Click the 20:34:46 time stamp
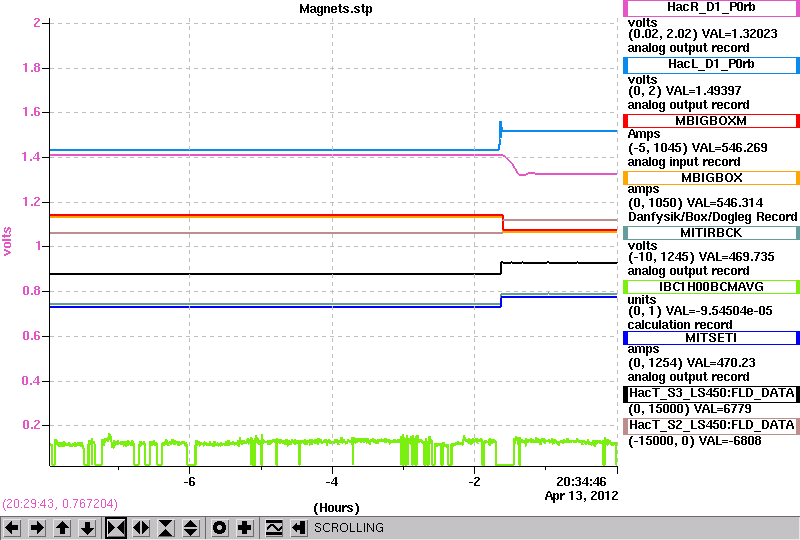800x540 pixels. click(x=581, y=482)
